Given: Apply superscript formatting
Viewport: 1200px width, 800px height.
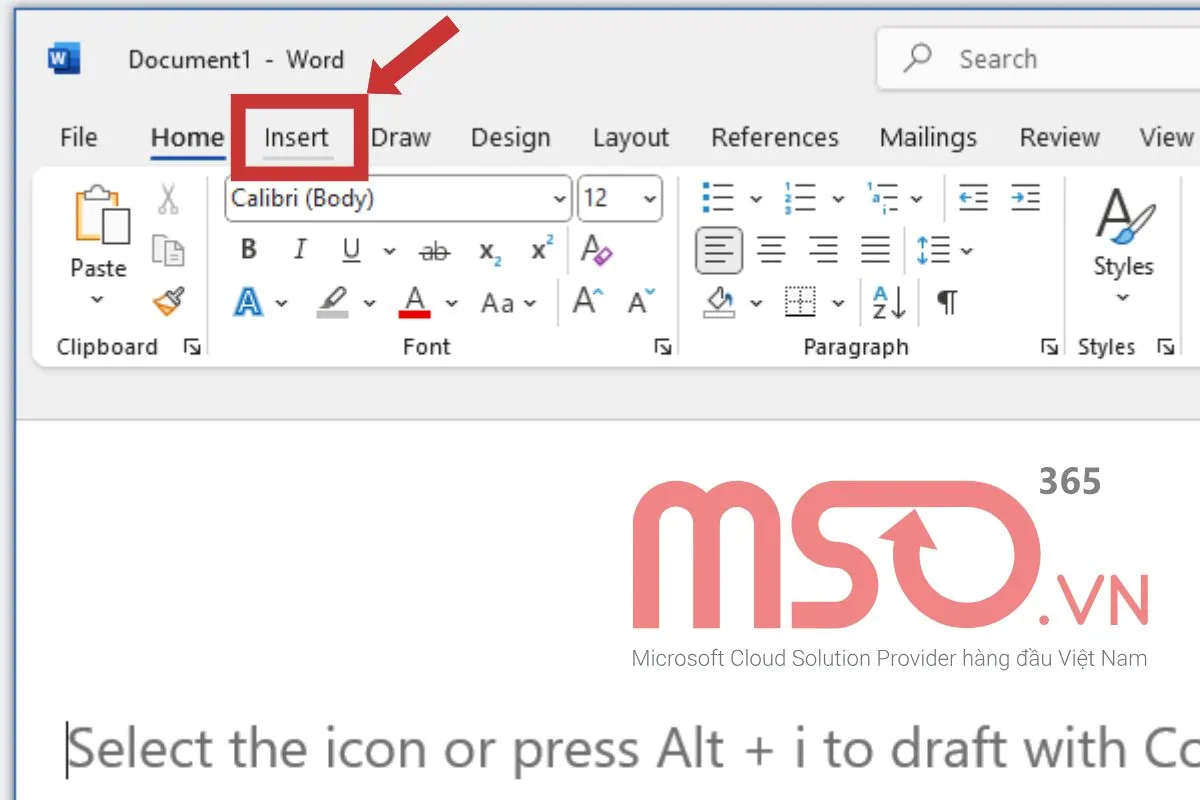Looking at the screenshot, I should (x=539, y=251).
